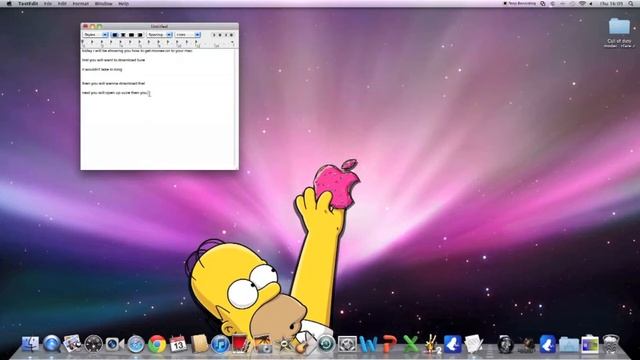
Task: Launch iMovie star icon in dock
Action: [284, 345]
